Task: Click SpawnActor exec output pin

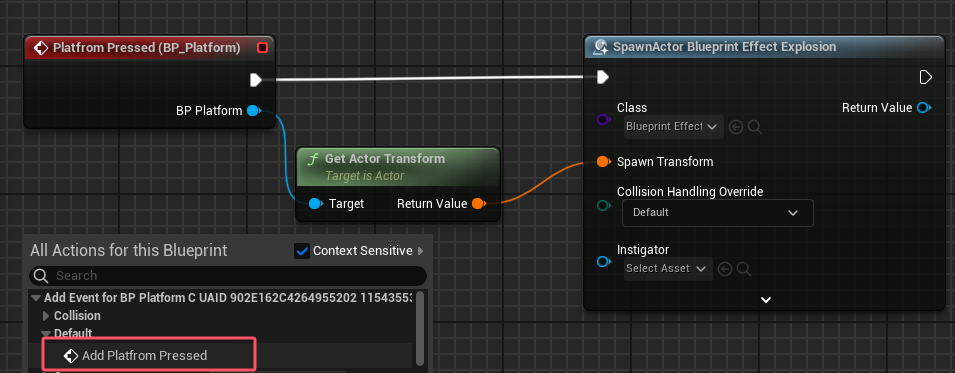Action: click(x=925, y=77)
